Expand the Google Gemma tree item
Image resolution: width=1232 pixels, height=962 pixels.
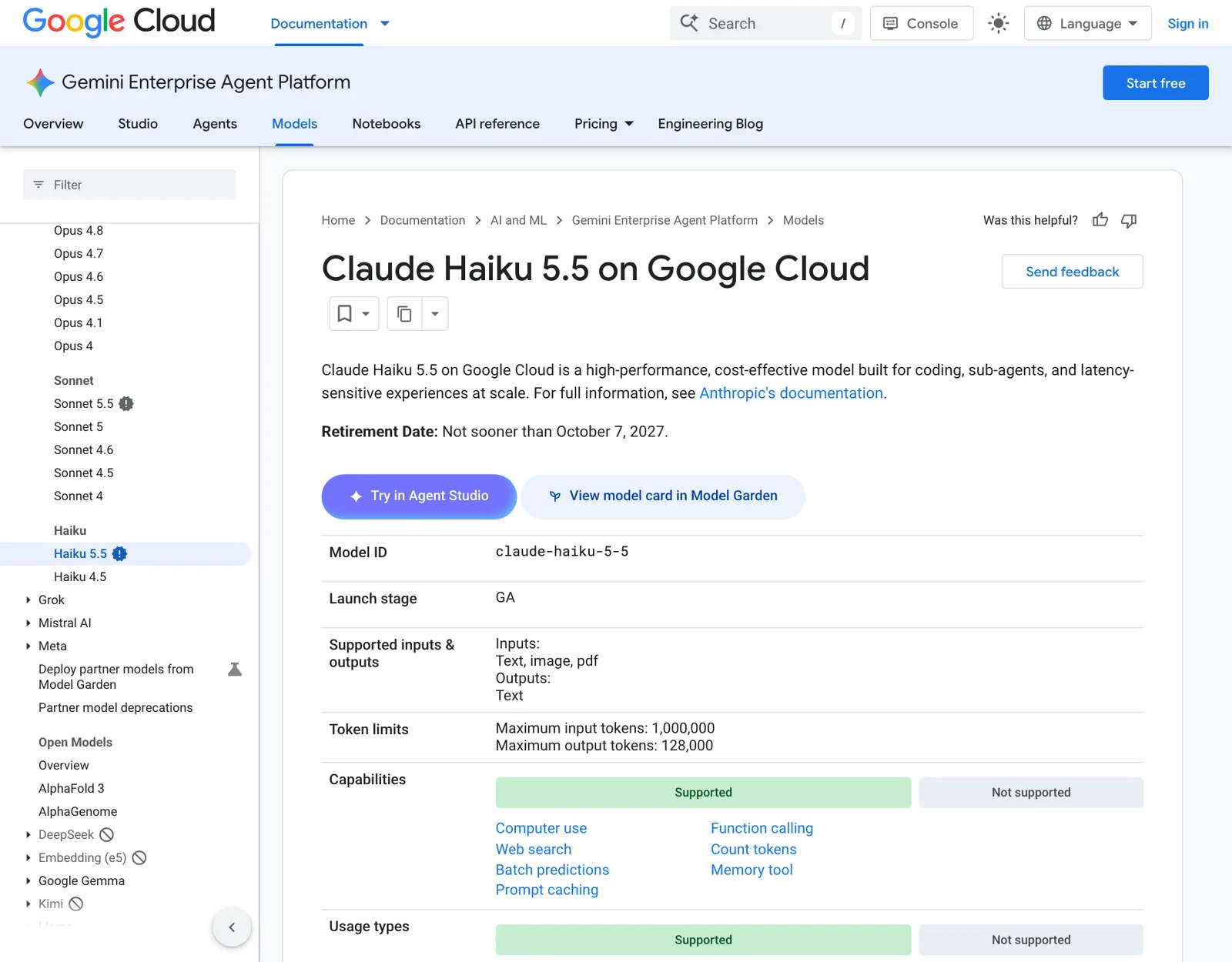click(x=28, y=880)
